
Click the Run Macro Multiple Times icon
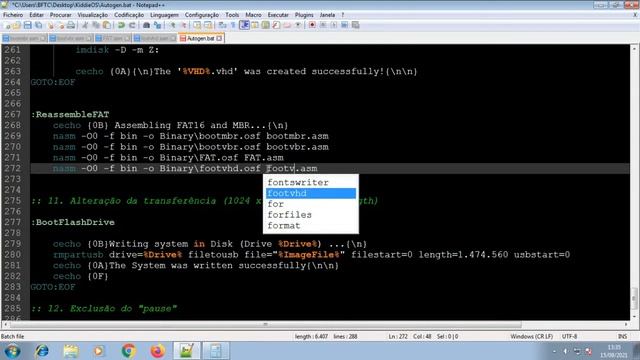tap(344, 25)
